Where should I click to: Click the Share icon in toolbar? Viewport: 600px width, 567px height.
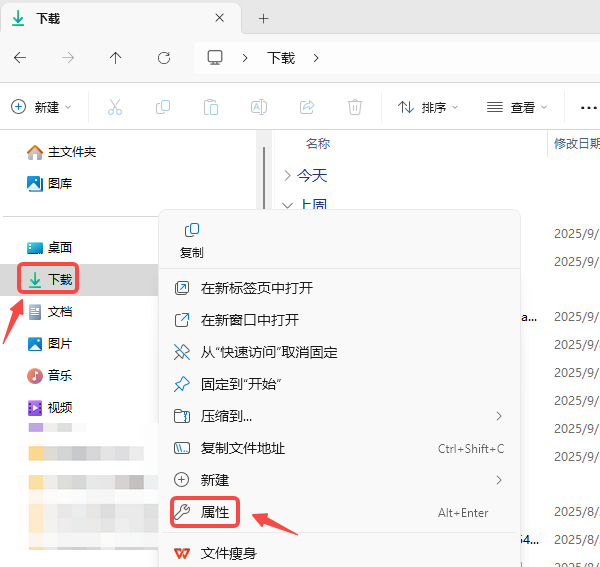pyautogui.click(x=307, y=107)
